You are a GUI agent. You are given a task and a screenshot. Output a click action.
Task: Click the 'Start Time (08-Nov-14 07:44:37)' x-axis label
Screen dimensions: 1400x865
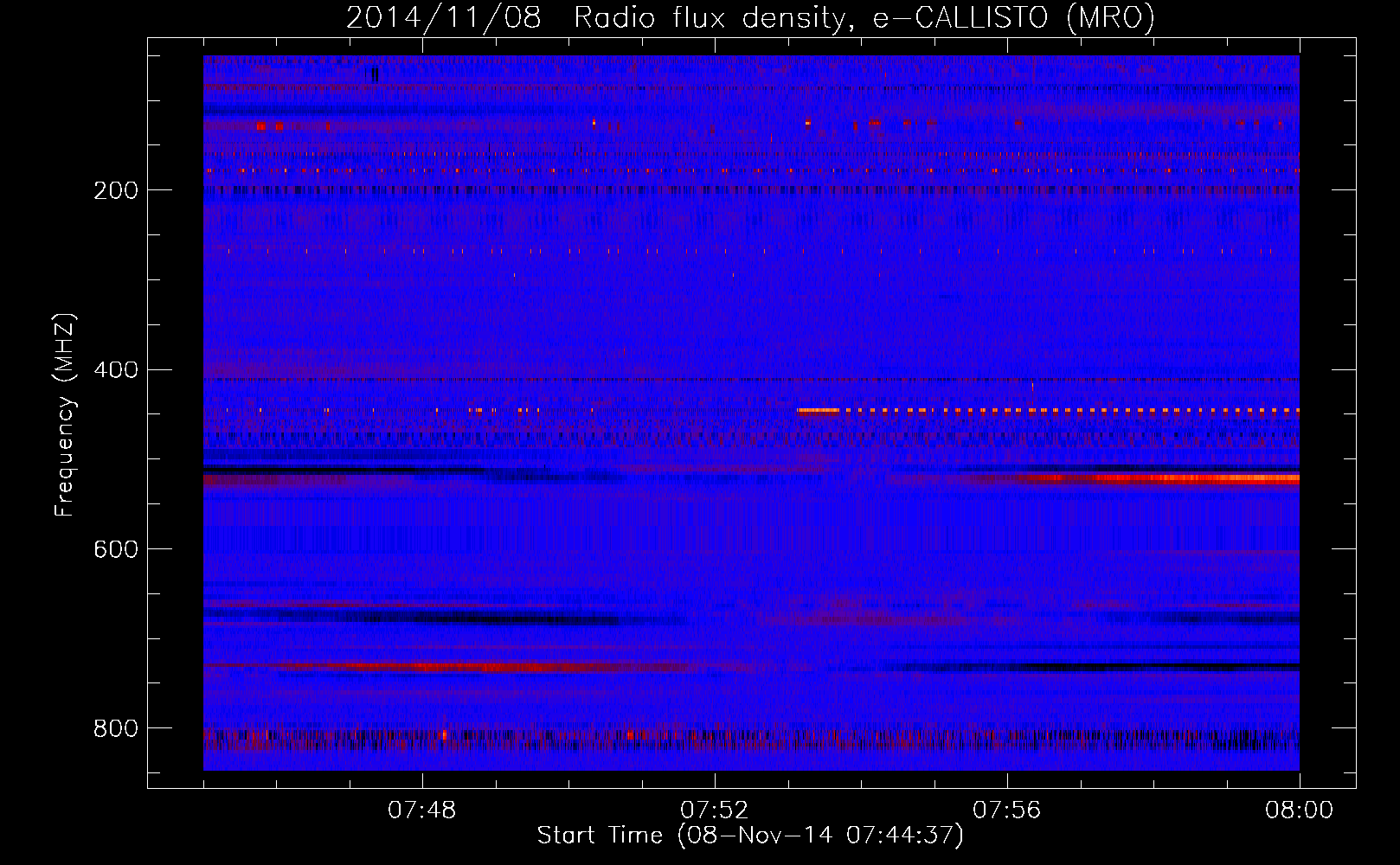pos(750,836)
